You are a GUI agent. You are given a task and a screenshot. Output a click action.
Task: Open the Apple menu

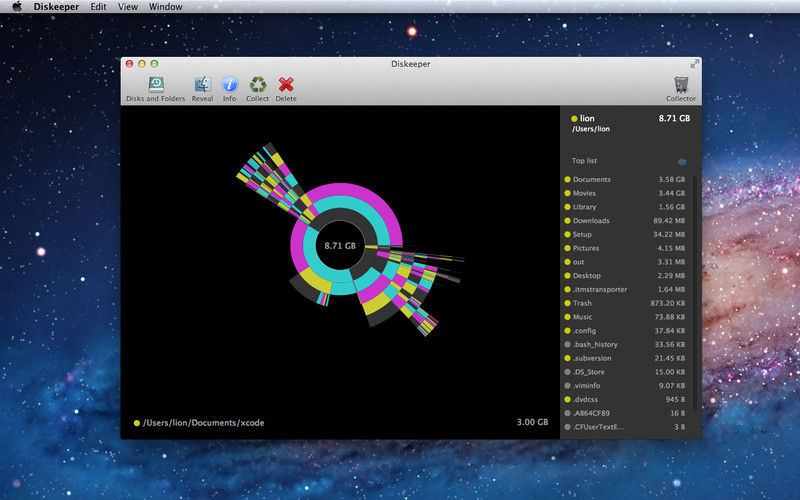click(16, 7)
